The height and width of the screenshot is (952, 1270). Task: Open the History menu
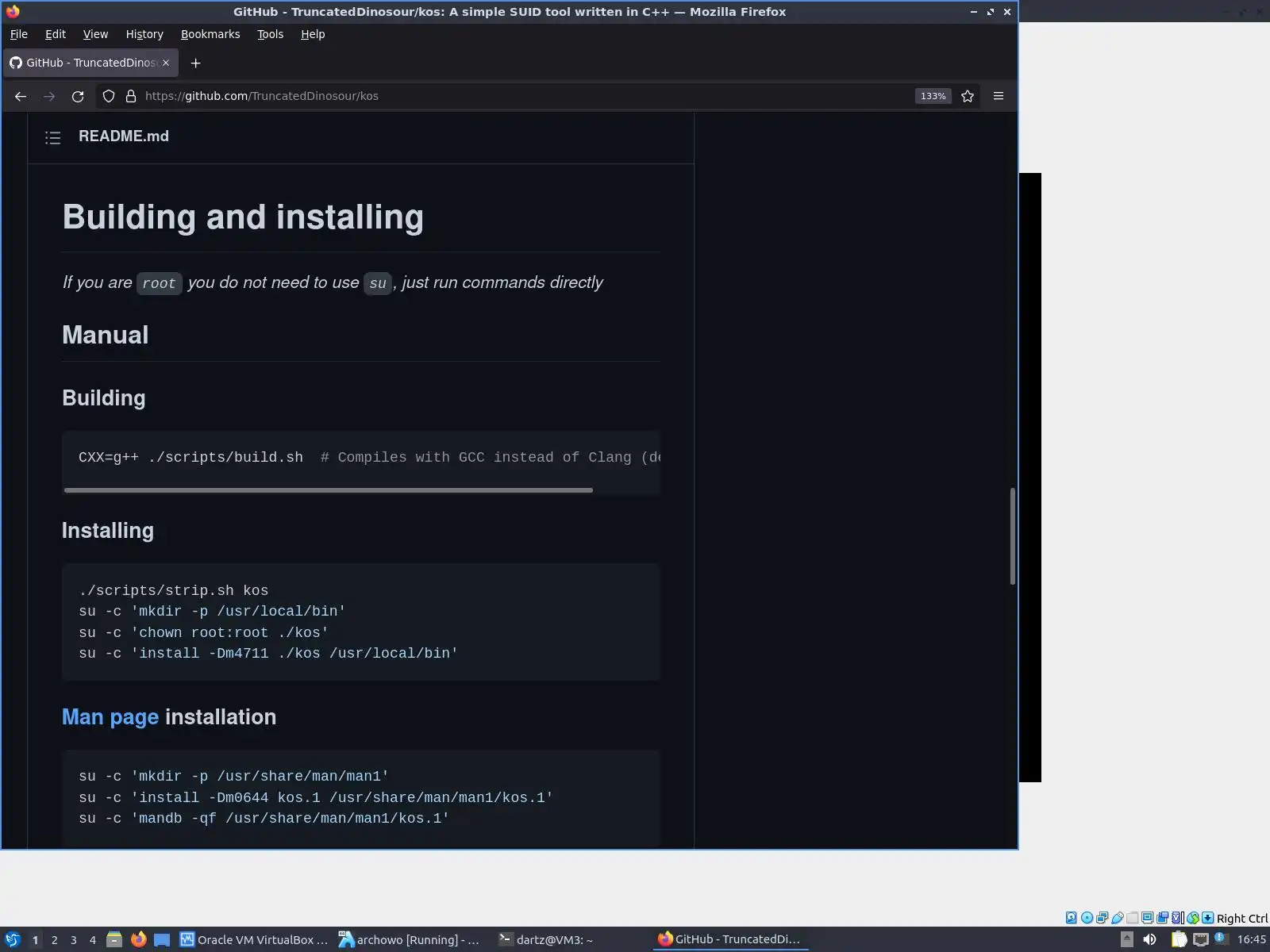click(x=144, y=34)
